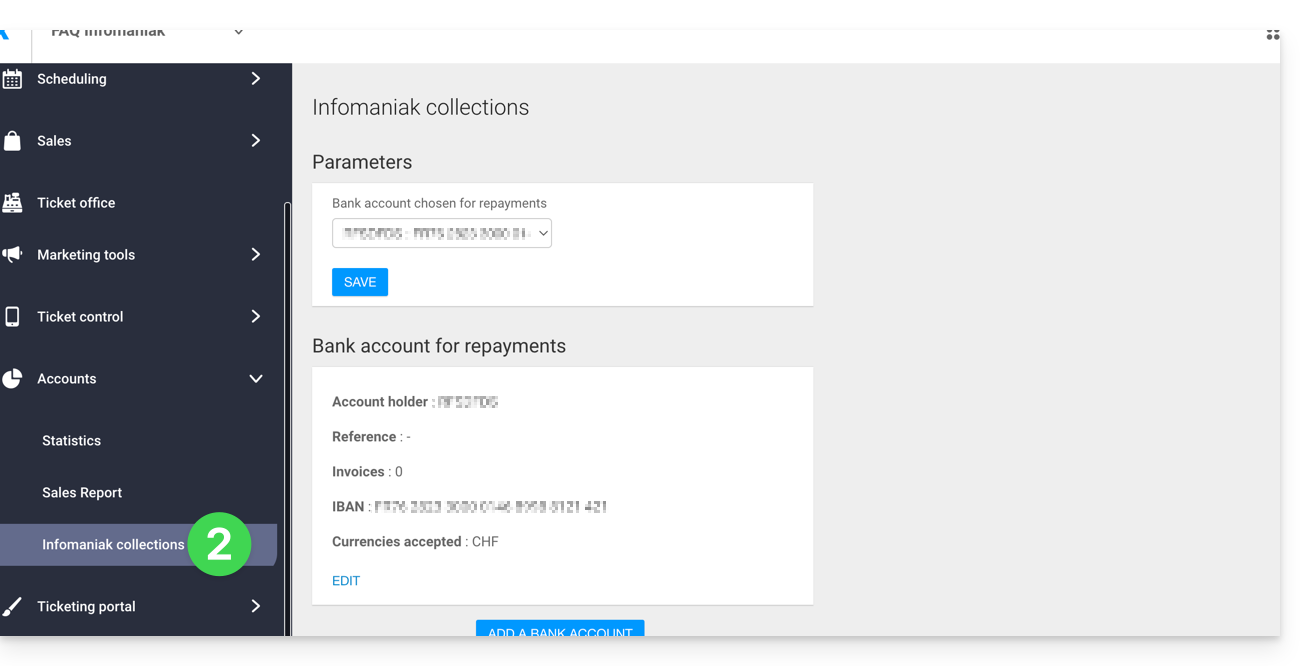Image resolution: width=1310 pixels, height=666 pixels.
Task: Click the Scheduling calendar icon
Action: click(12, 79)
